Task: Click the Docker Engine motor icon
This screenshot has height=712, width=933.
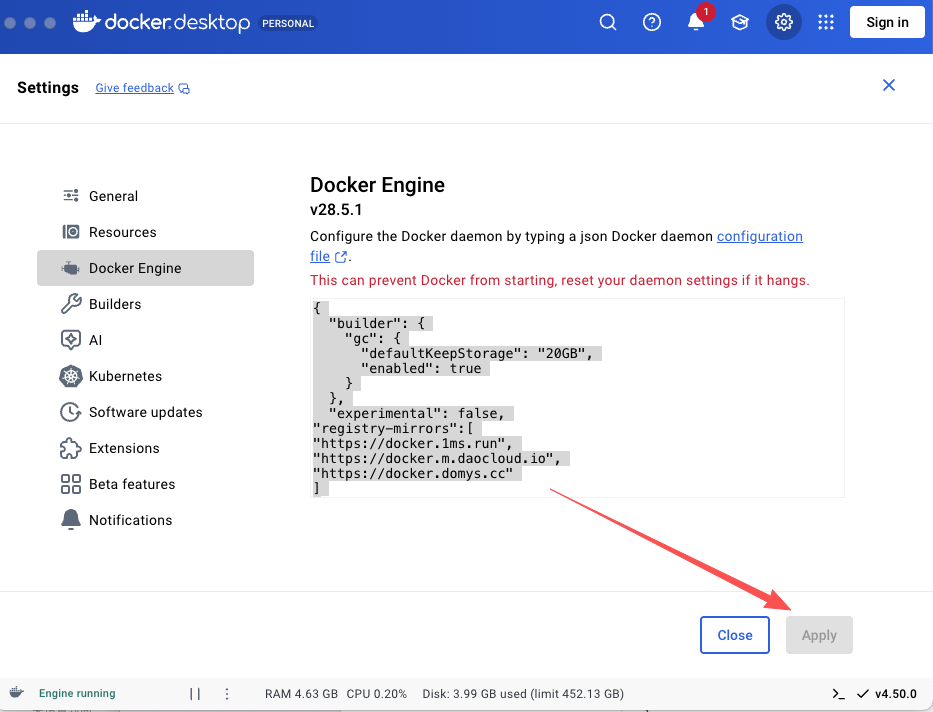Action: point(70,268)
